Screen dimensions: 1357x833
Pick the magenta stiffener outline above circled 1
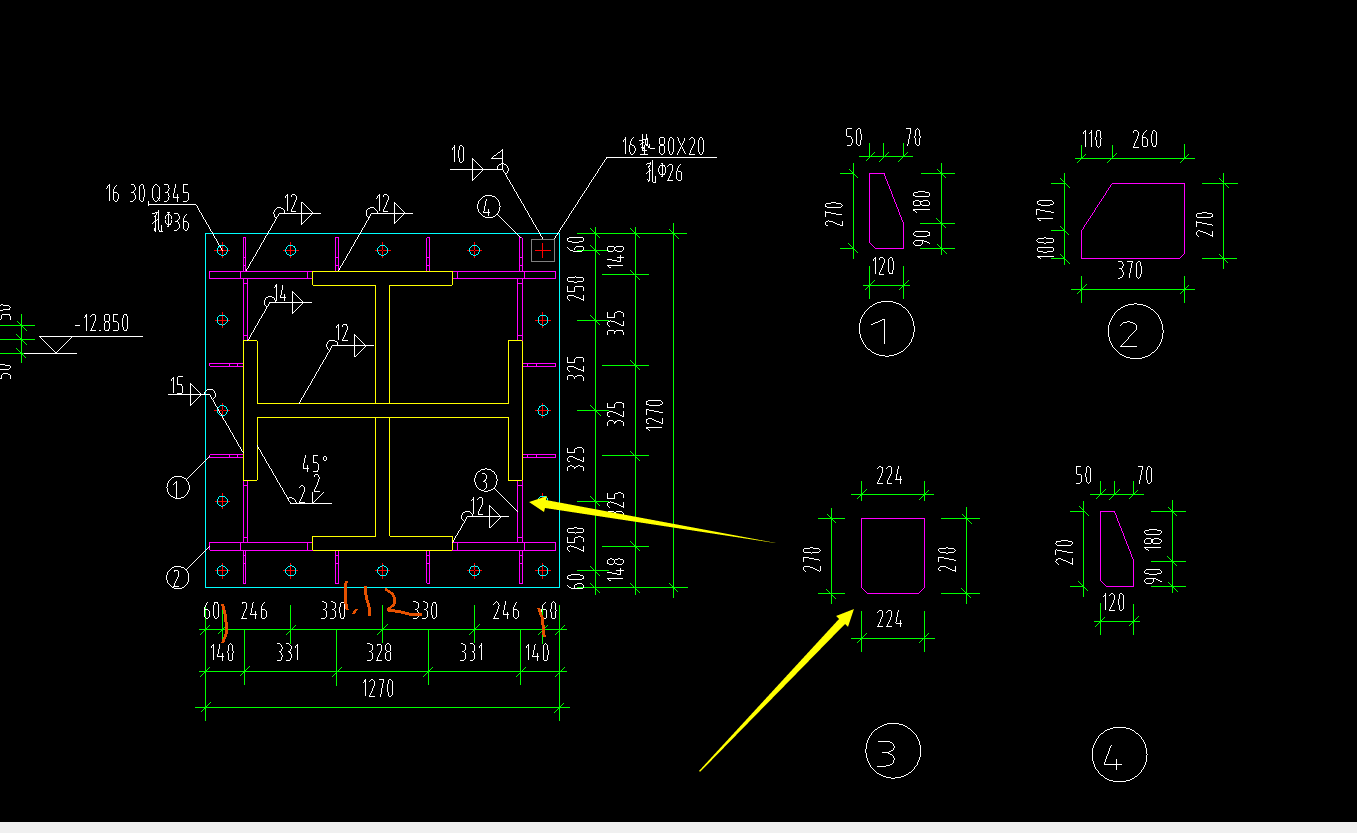tap(887, 211)
